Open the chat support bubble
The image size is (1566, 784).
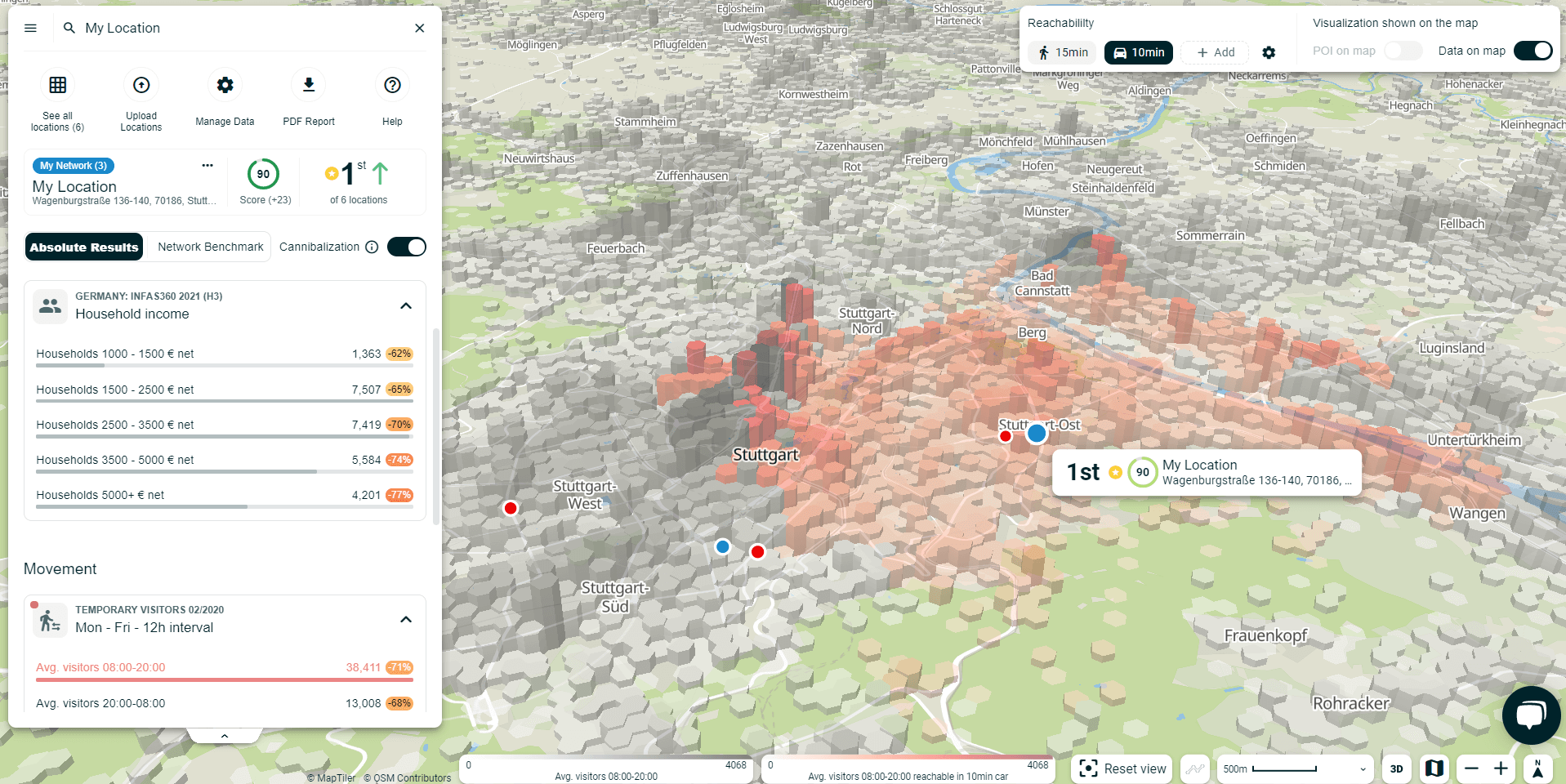pyautogui.click(x=1532, y=715)
